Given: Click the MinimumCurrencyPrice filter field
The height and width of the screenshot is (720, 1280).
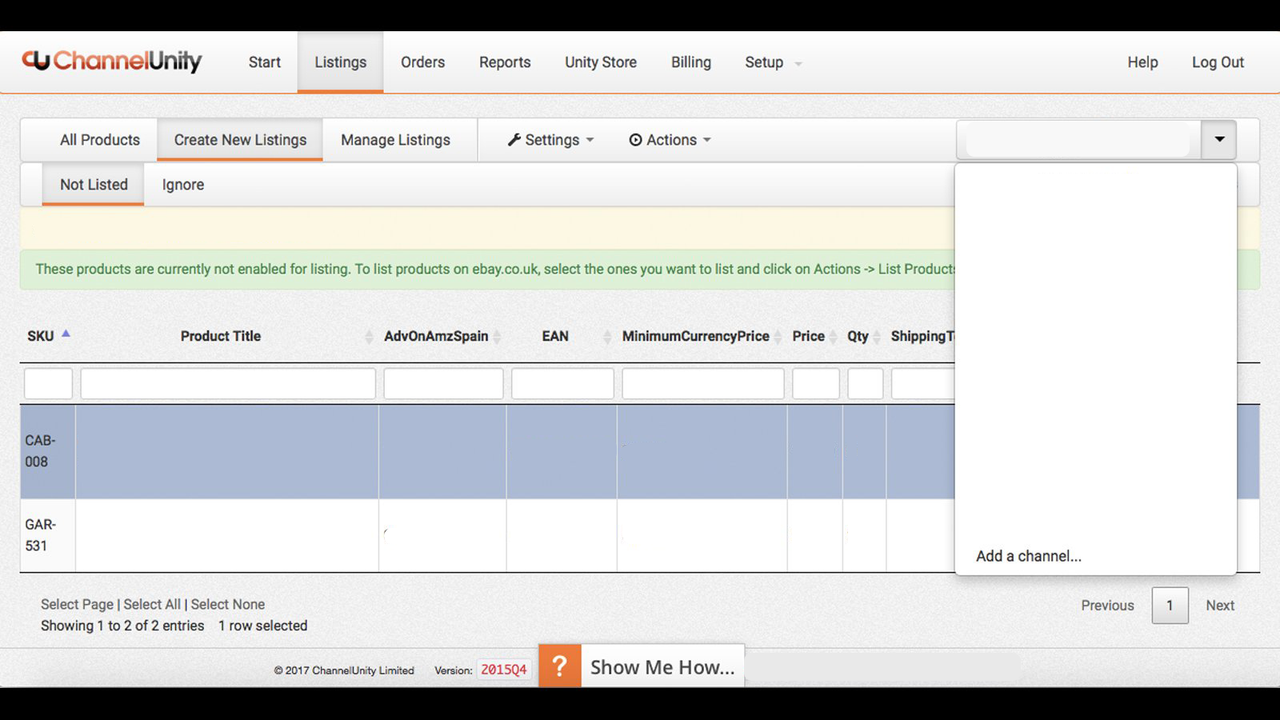Looking at the screenshot, I should tap(703, 383).
